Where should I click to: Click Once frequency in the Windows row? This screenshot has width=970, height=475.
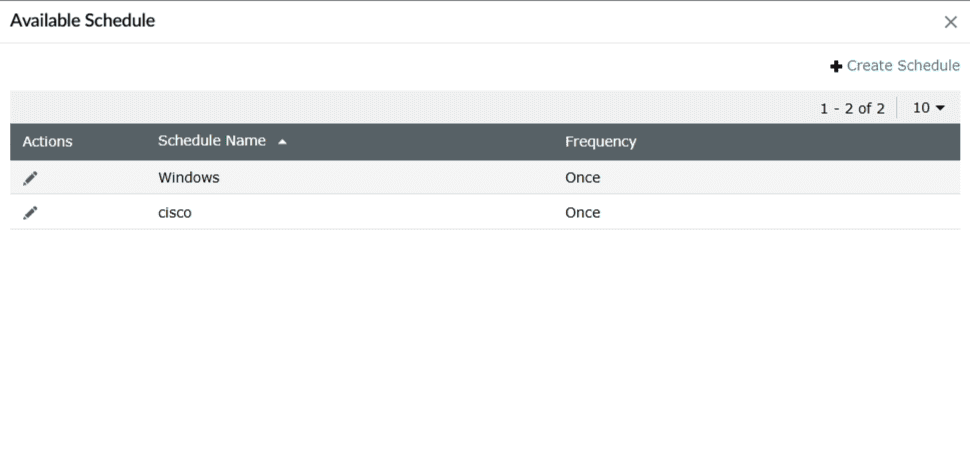pyautogui.click(x=582, y=178)
